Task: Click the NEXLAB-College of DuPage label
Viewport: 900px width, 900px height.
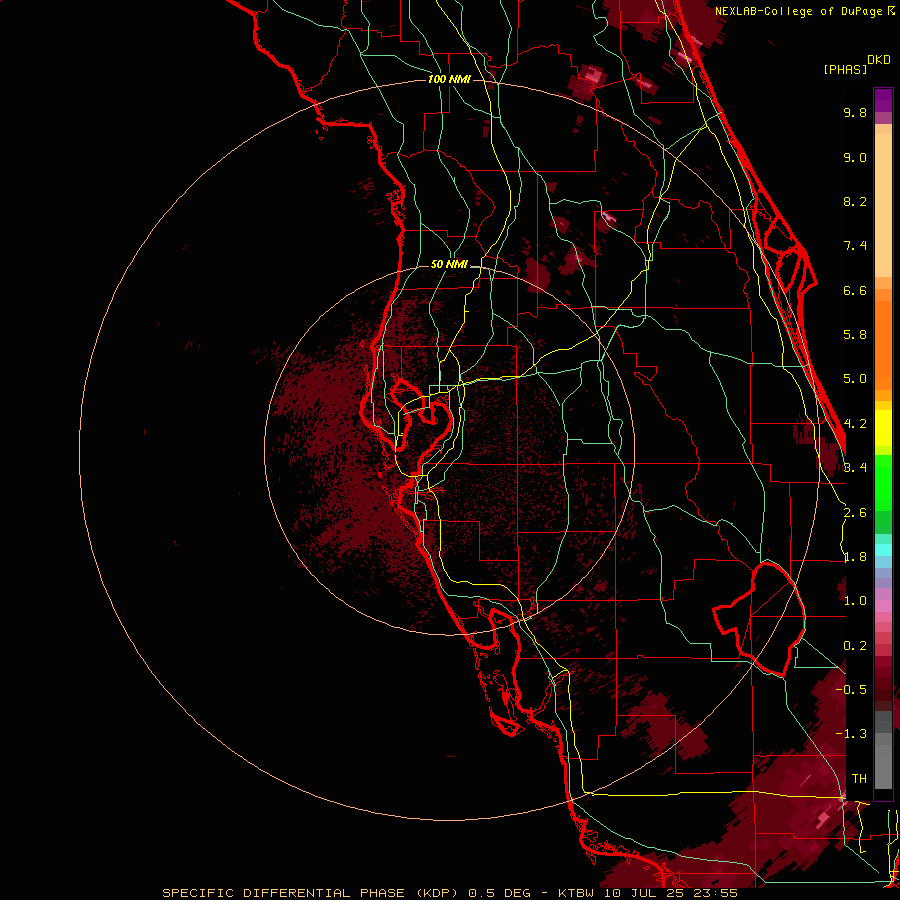Action: (x=799, y=11)
